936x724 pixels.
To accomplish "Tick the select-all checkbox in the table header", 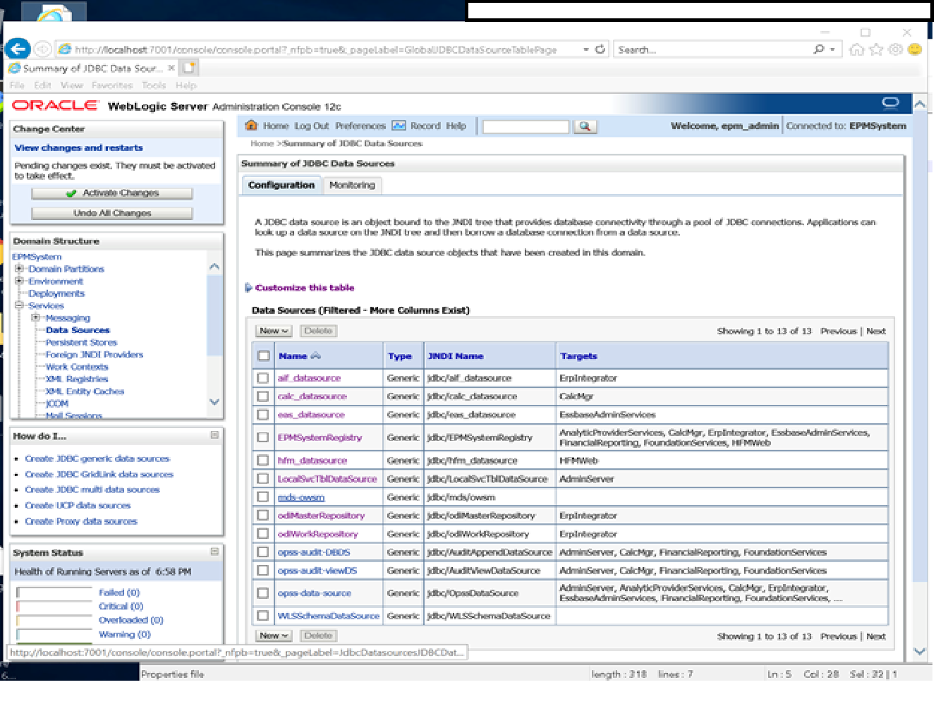I will [263, 356].
